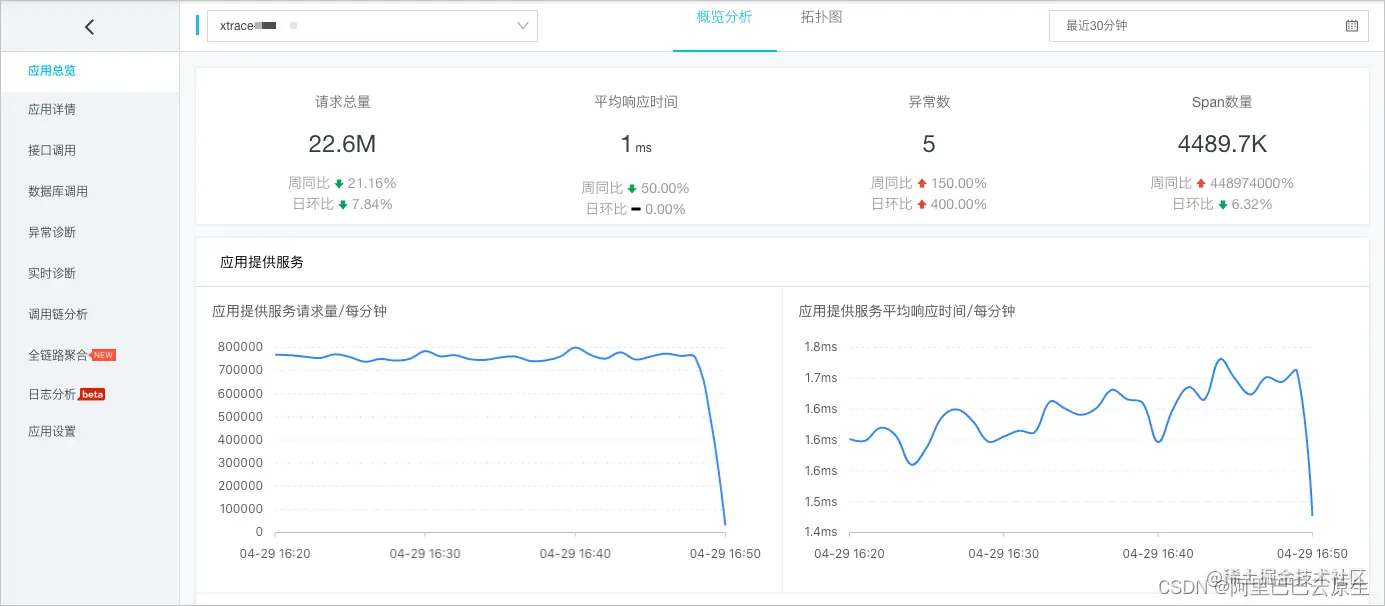Open 异常诊断 in sidebar

pos(52,232)
